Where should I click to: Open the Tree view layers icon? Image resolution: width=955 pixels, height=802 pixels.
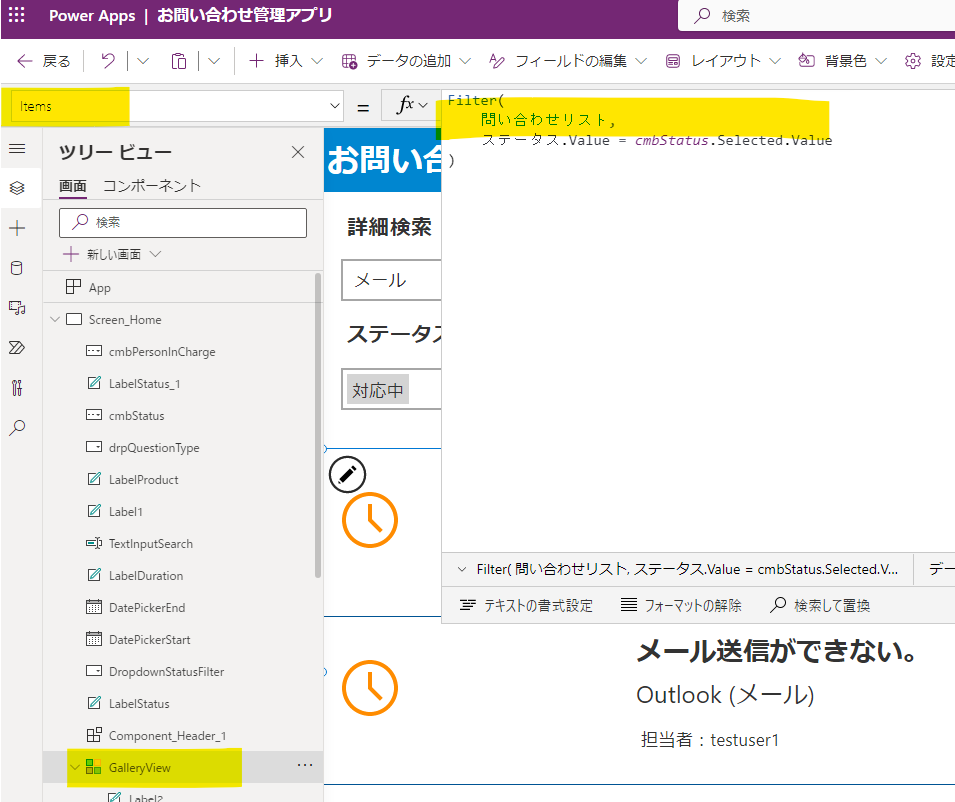(17, 188)
